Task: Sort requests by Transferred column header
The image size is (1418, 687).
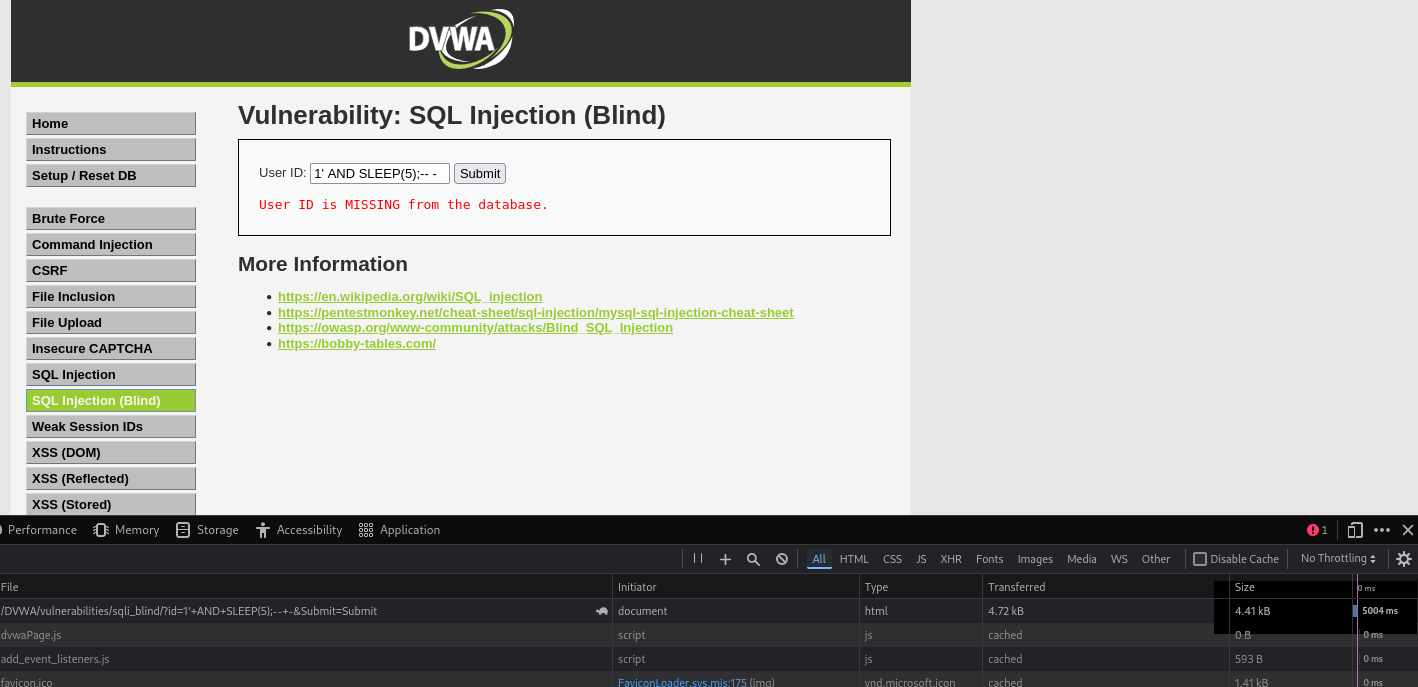Action: pyautogui.click(x=1016, y=587)
